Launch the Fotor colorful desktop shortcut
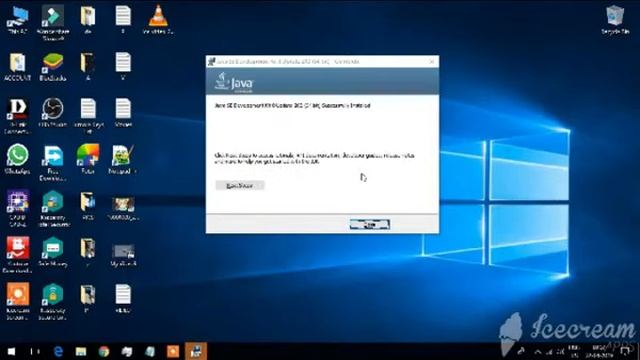Image resolution: width=640 pixels, height=360 pixels. [x=88, y=160]
